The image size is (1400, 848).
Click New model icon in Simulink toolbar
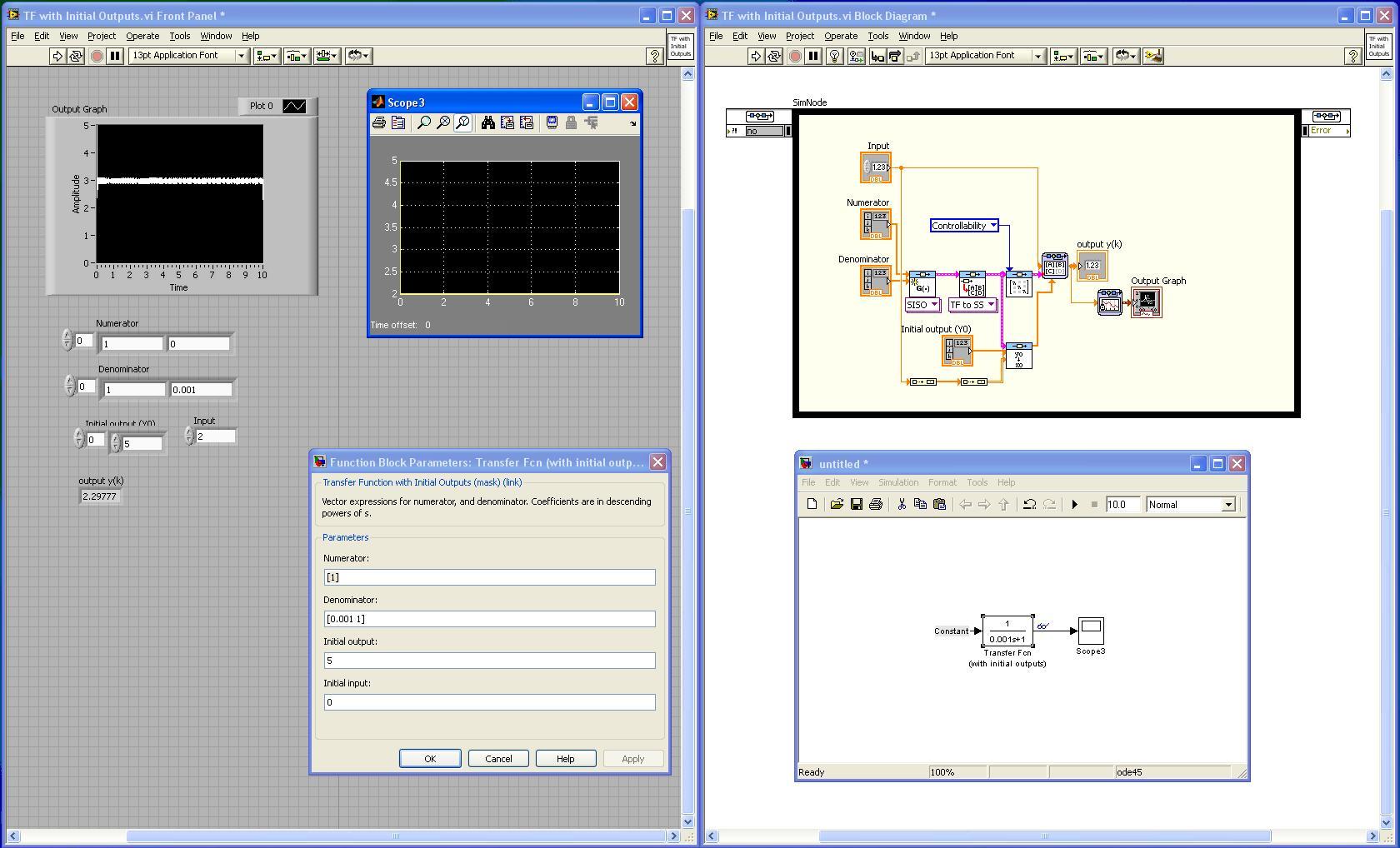click(812, 504)
